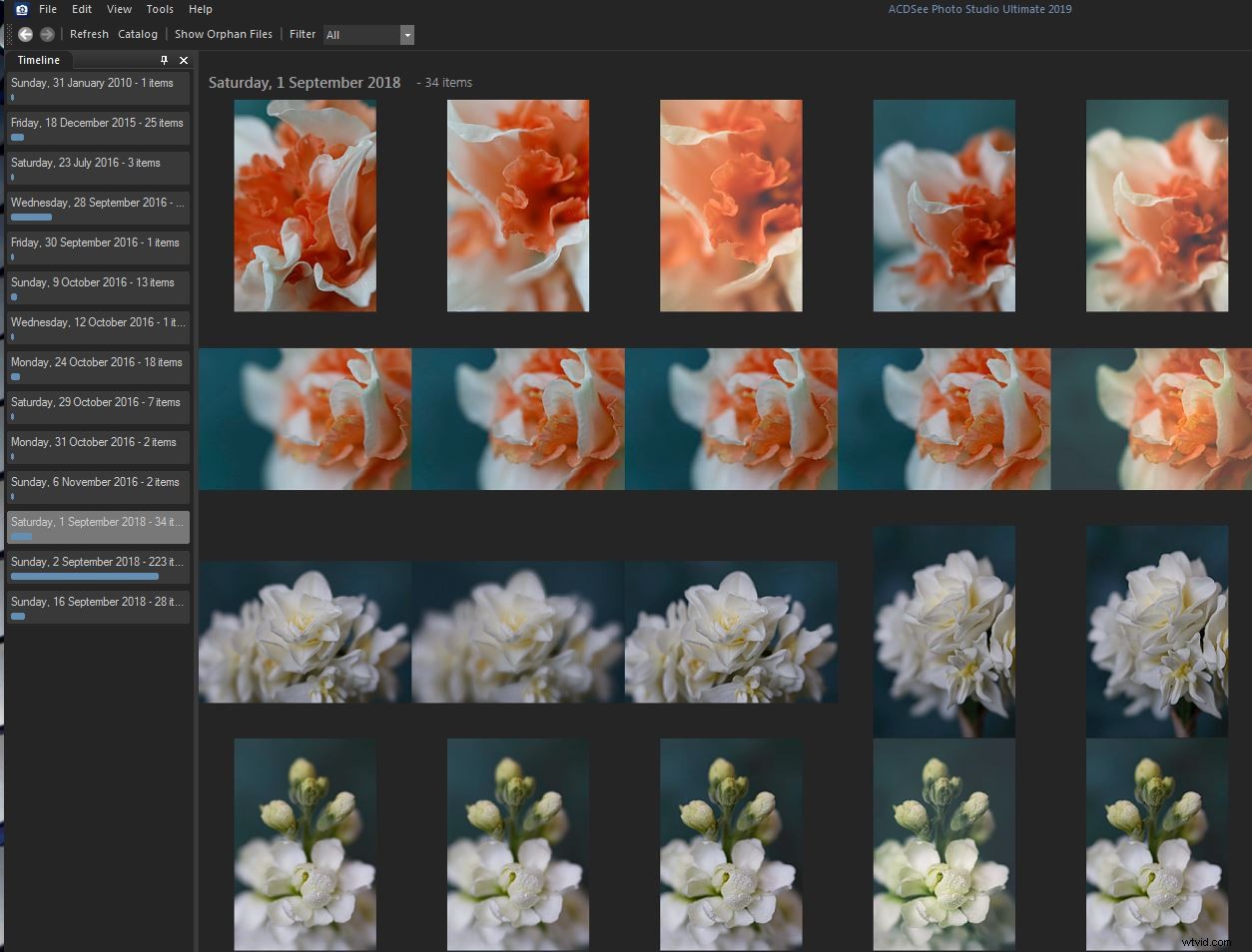
Task: Expand the Friday, 18 December 2015 entry
Action: tap(97, 123)
